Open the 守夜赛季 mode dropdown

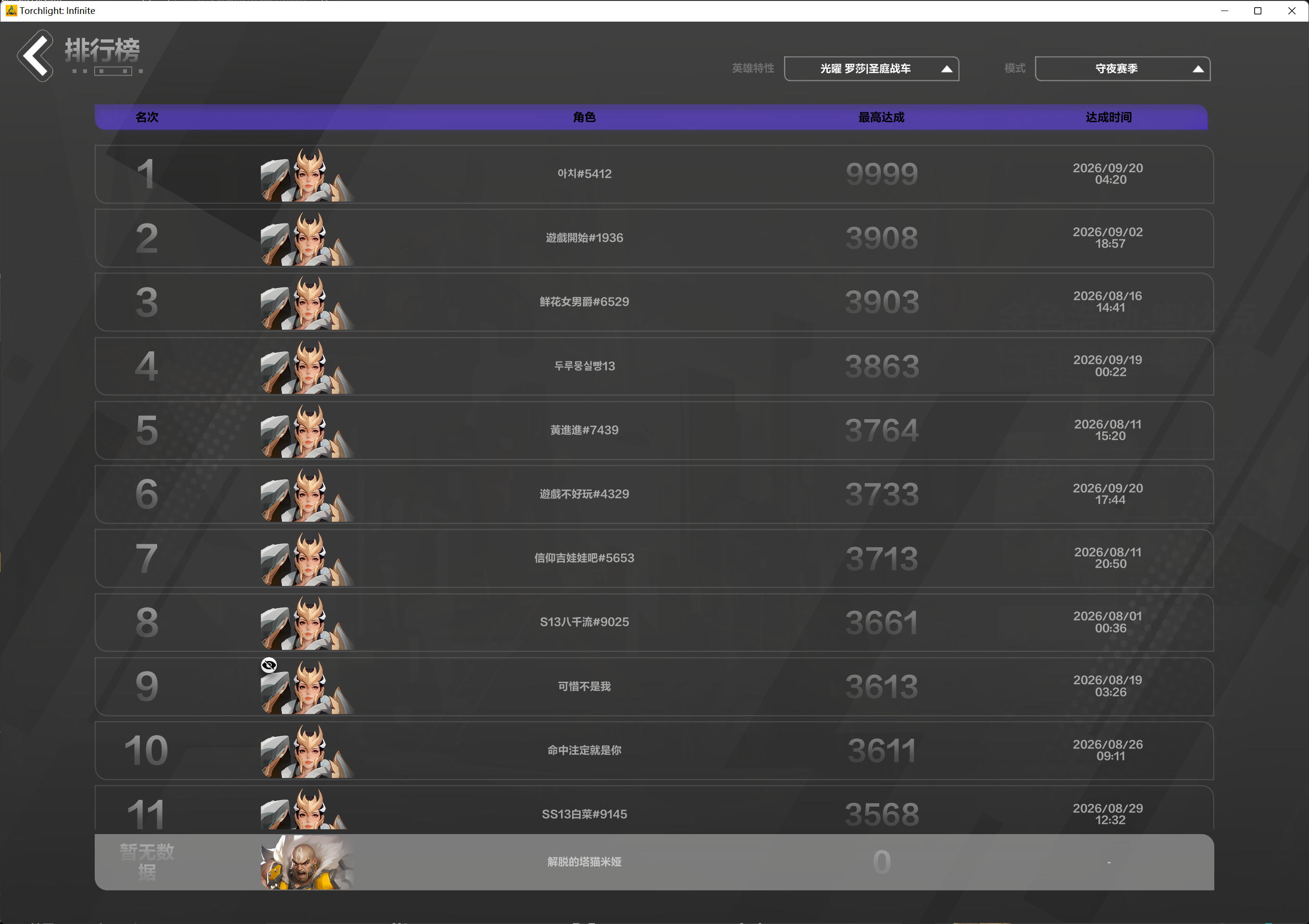pyautogui.click(x=1122, y=68)
